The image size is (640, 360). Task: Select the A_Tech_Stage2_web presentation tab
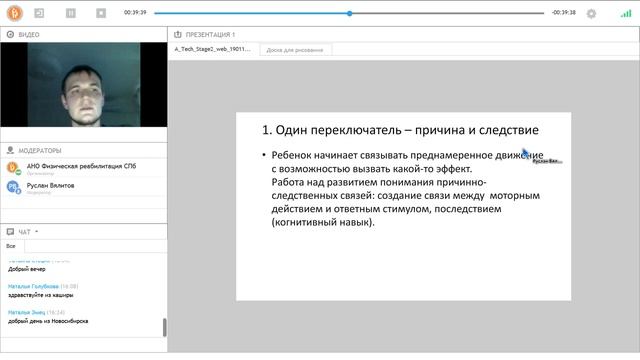(x=213, y=49)
